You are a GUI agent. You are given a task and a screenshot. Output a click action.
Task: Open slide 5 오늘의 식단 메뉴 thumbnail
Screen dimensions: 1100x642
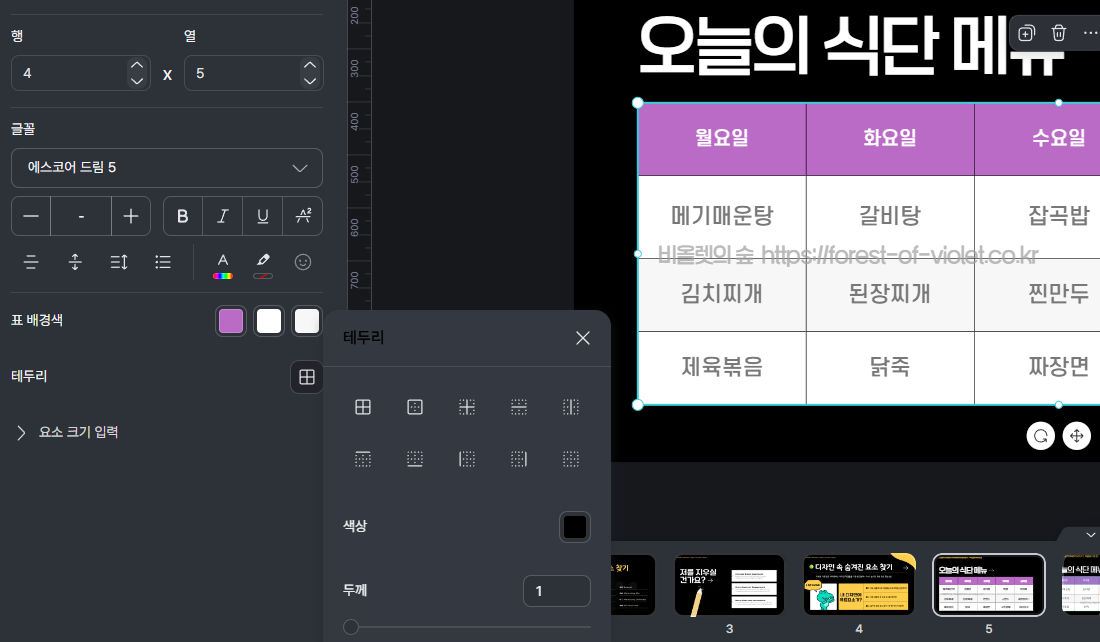pyautogui.click(x=988, y=584)
